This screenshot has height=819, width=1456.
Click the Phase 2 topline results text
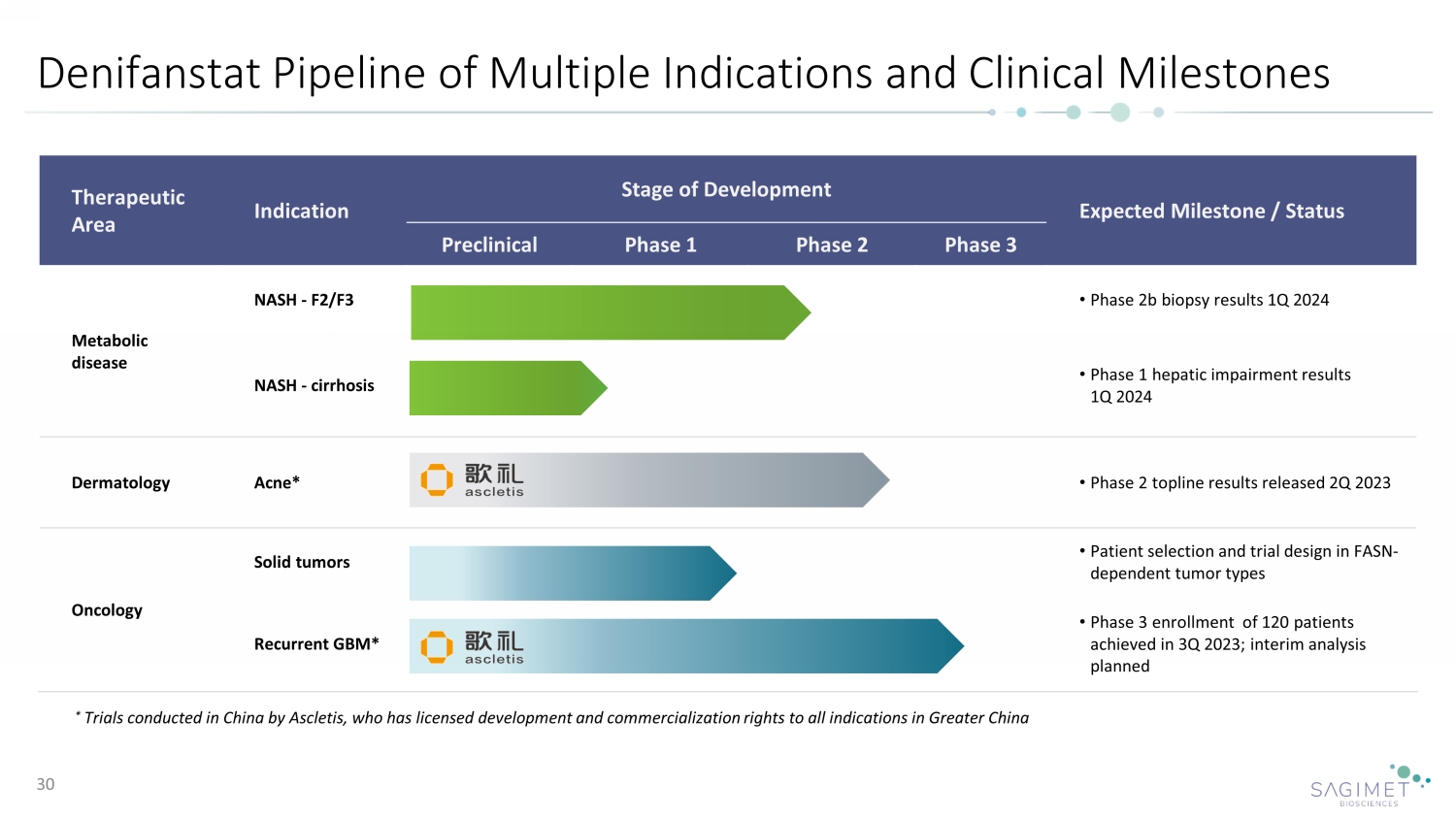(x=1240, y=483)
